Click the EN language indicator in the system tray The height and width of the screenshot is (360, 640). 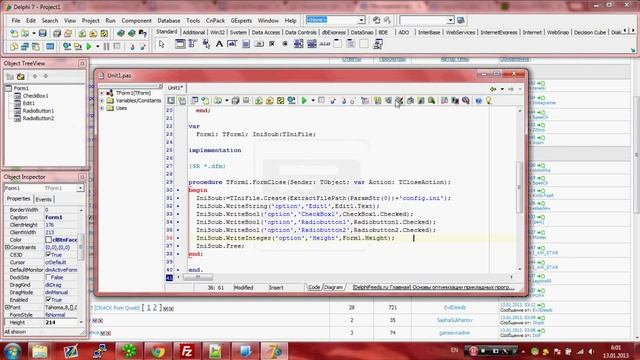tap(454, 350)
